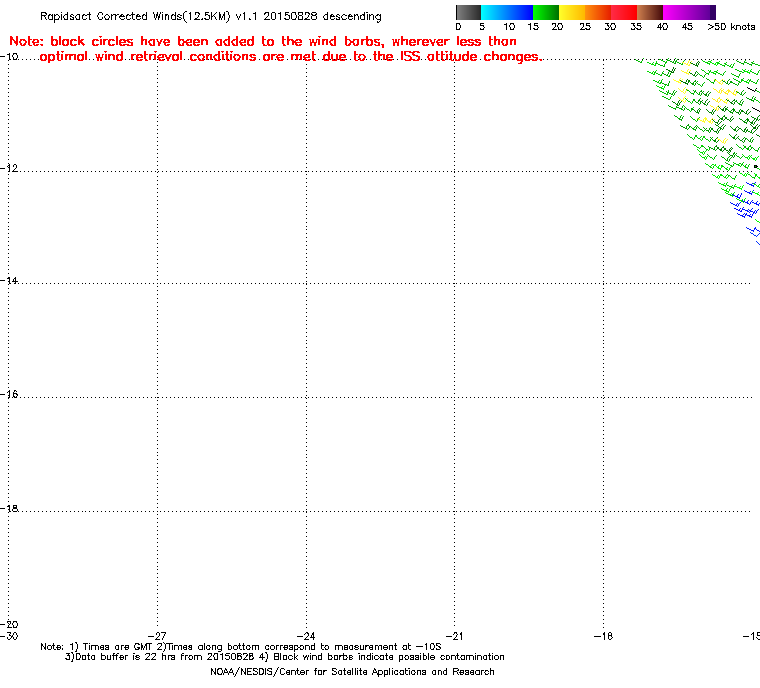This screenshot has height=688, width=760.
Task: Click the magenta 40-45 knots color segment
Action: pyautogui.click(x=676, y=12)
